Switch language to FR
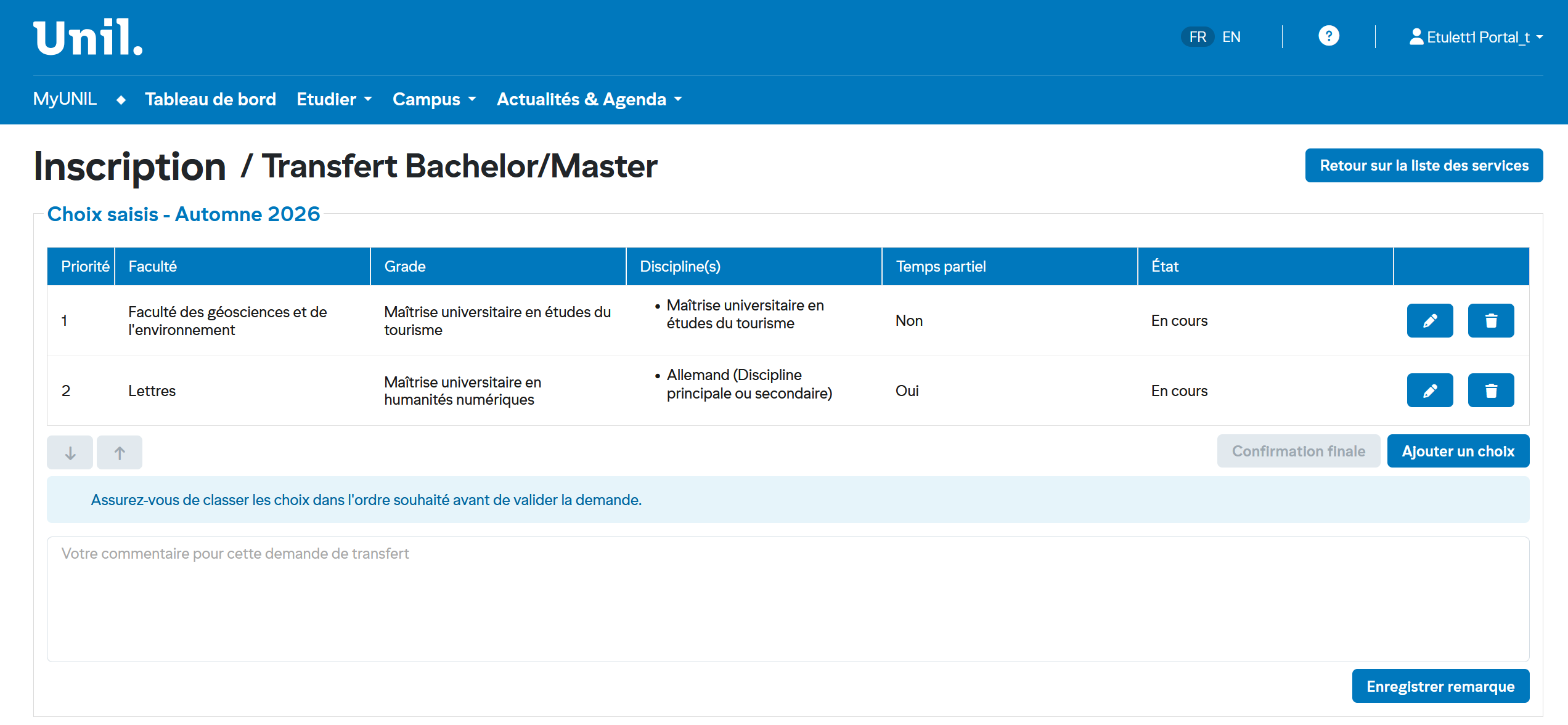This screenshot has width=1568, height=725. 1197,37
